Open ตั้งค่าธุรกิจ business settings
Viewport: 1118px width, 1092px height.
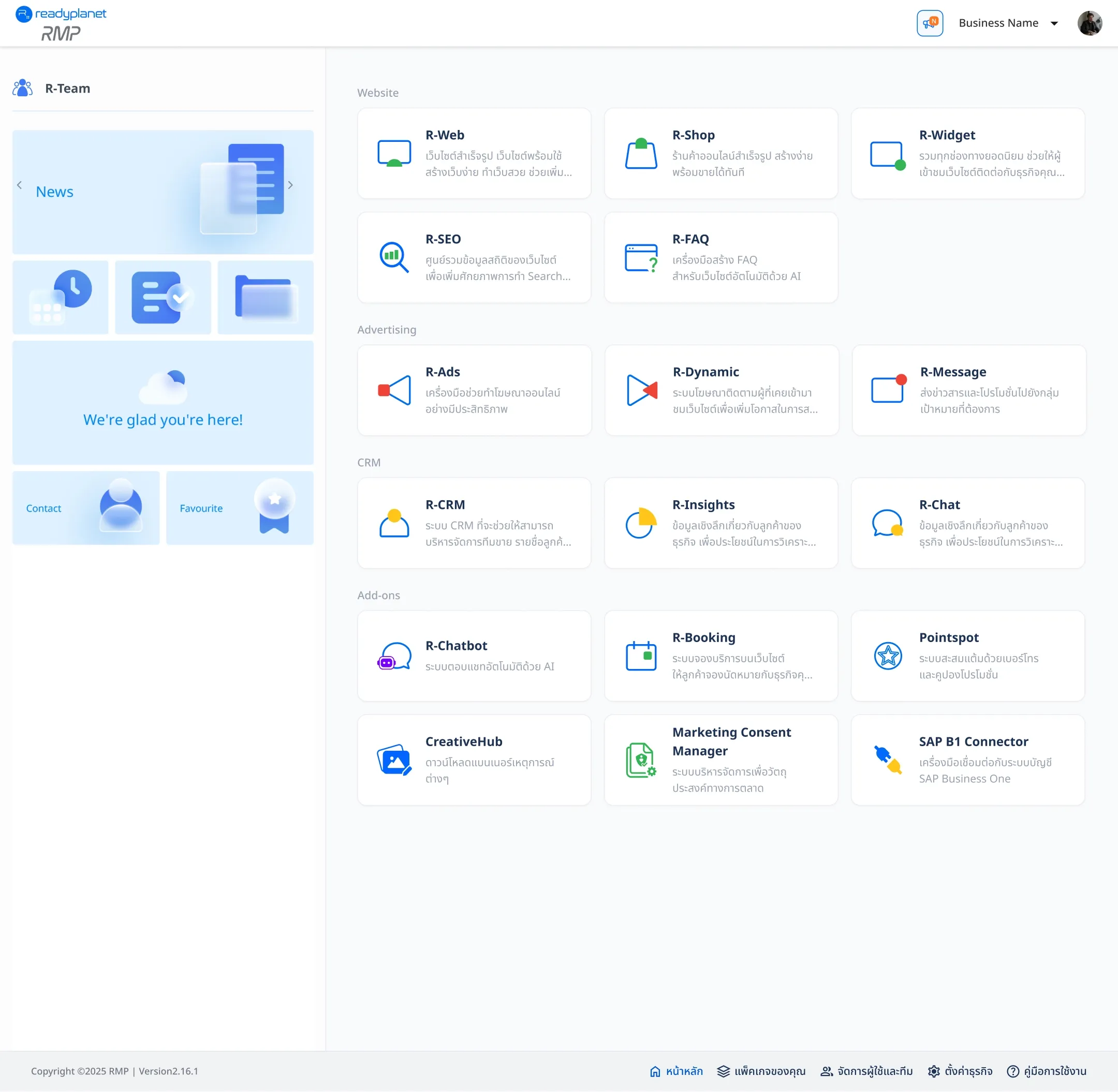960,1071
